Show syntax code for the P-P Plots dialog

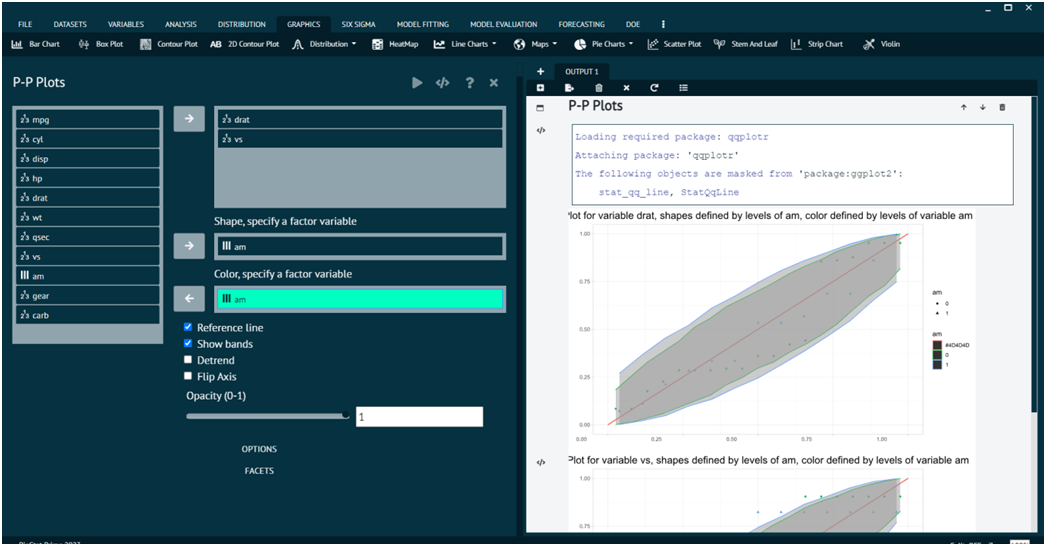[x=442, y=83]
